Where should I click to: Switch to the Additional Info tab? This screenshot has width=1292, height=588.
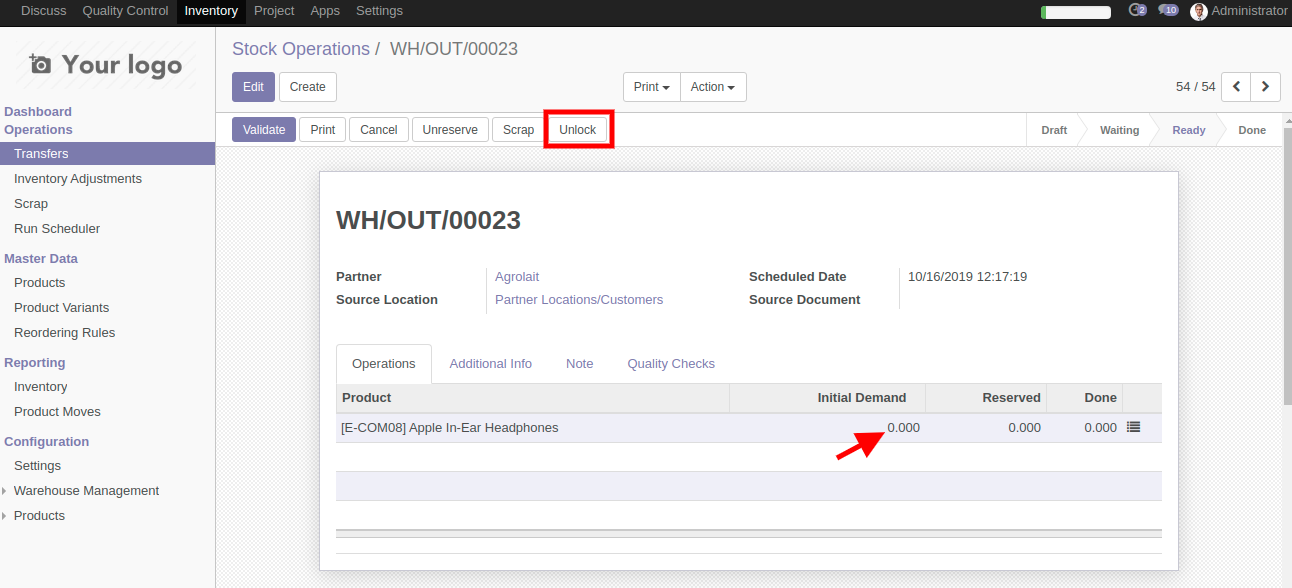[490, 364]
